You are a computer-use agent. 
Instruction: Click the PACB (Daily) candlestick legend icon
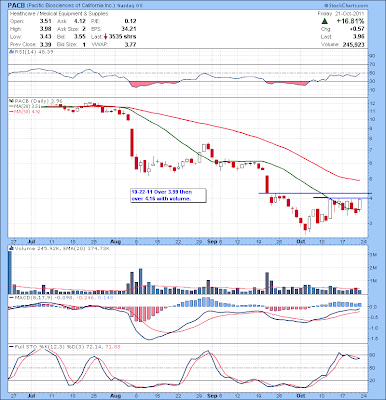(x=11, y=101)
